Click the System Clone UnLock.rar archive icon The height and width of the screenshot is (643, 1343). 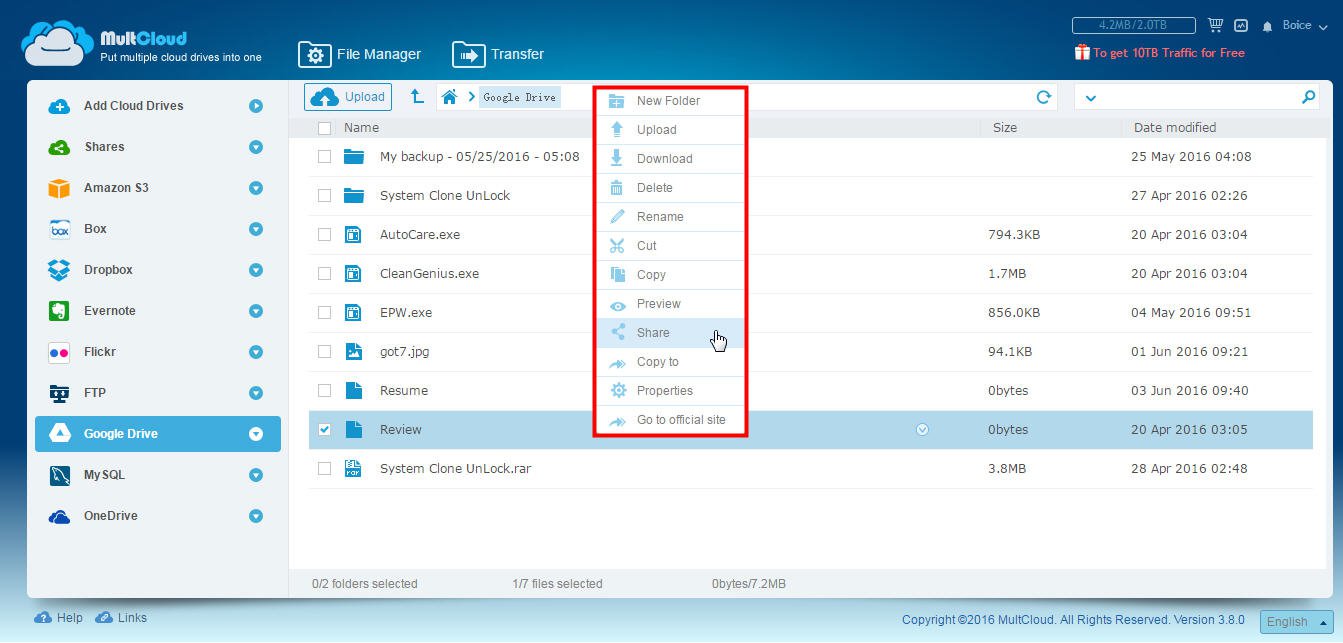353,468
